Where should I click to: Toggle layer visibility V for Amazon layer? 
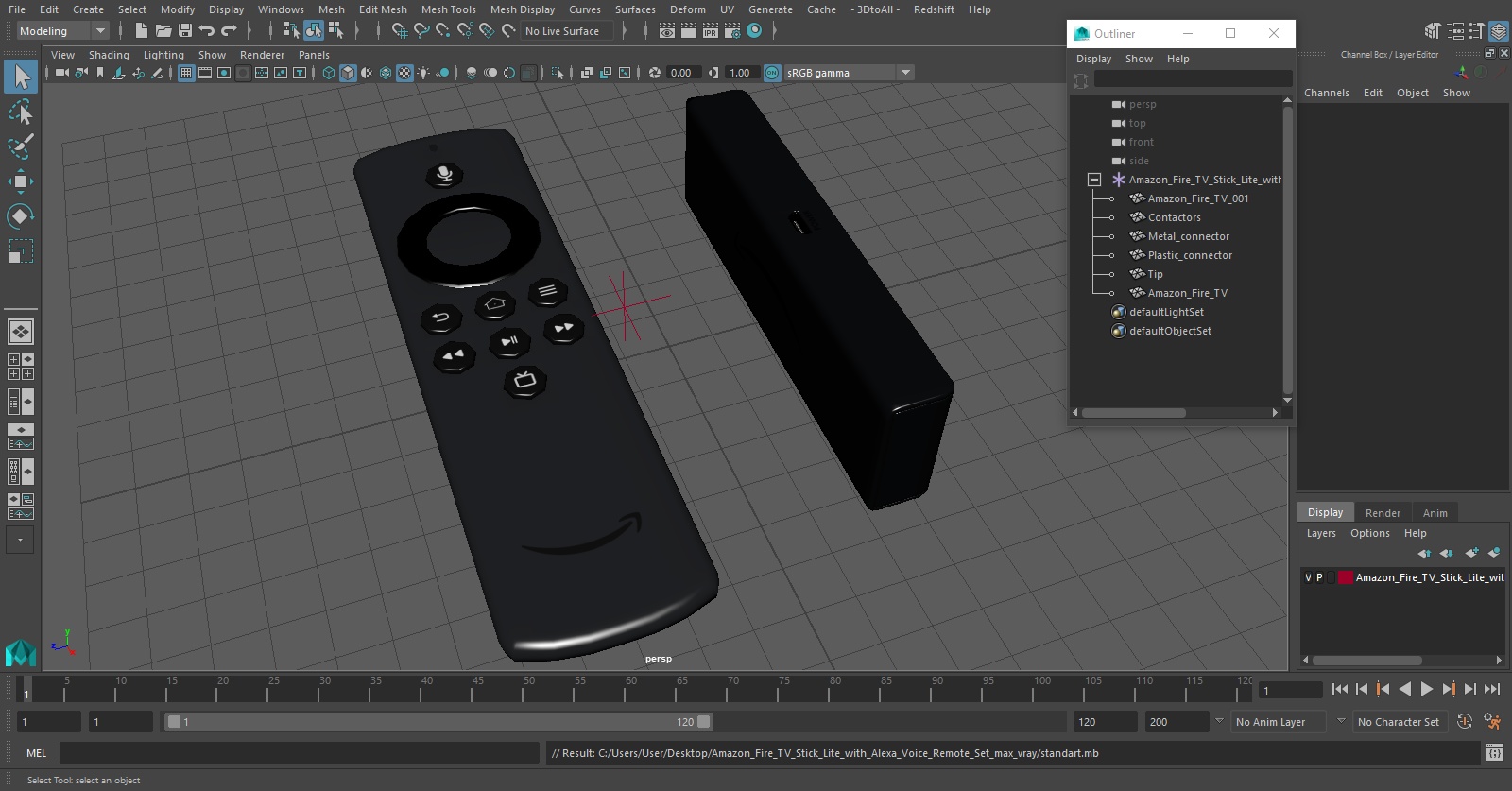point(1308,577)
